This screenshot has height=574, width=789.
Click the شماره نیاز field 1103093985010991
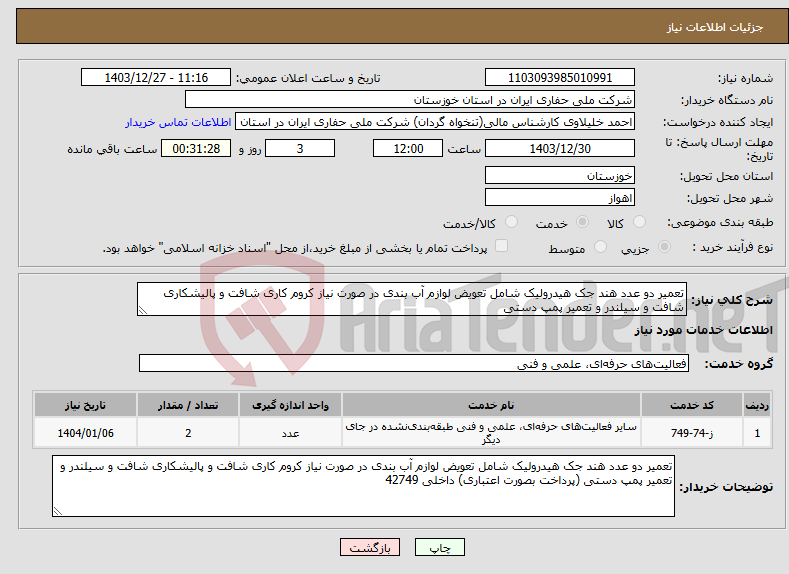560,77
